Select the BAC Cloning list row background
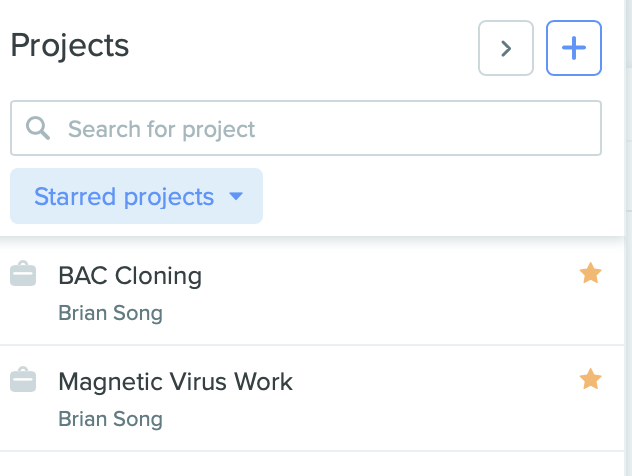The image size is (632, 476). (312, 292)
